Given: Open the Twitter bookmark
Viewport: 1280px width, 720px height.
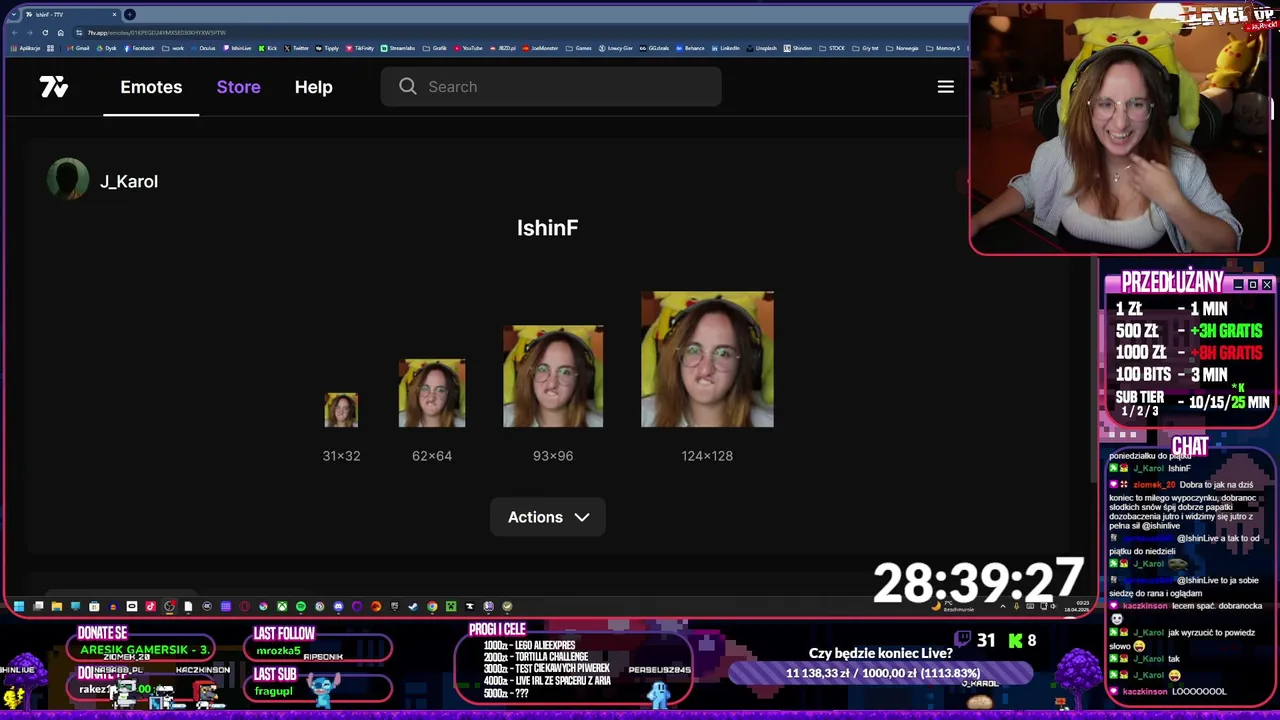Looking at the screenshot, I should pos(296,48).
